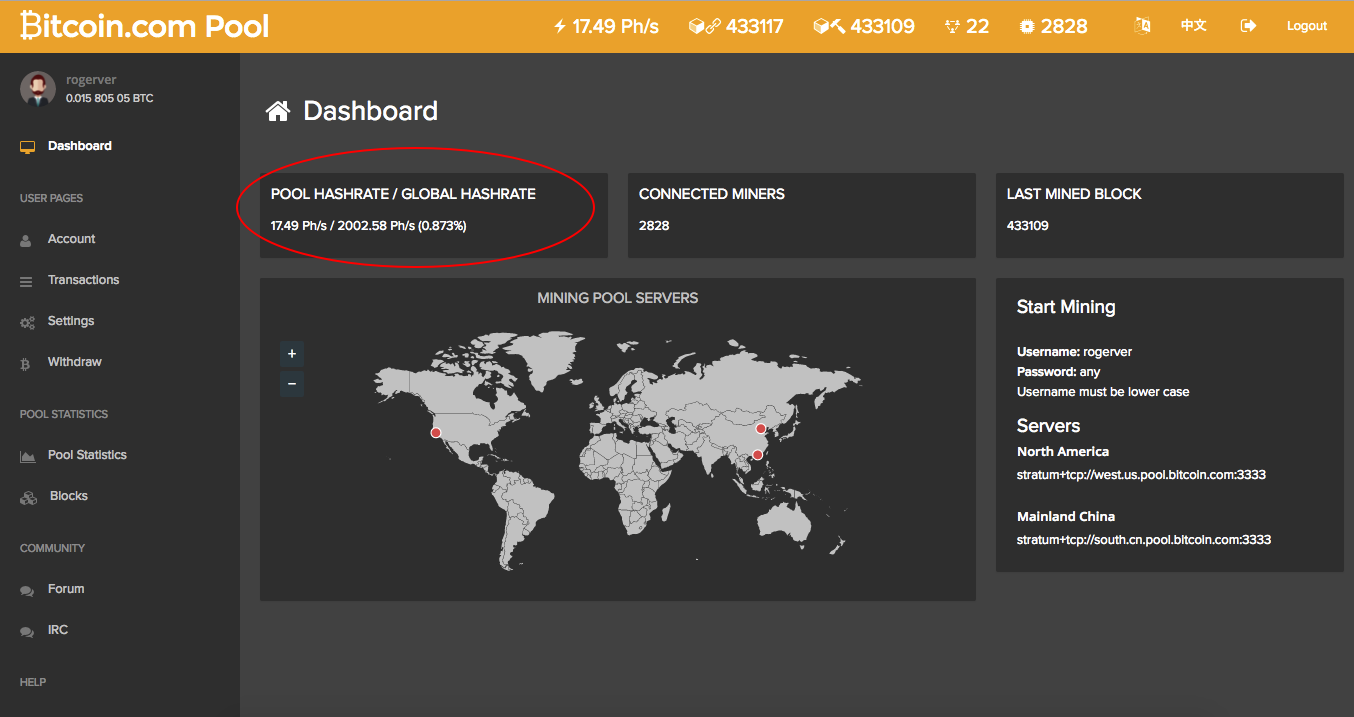Zoom out on the map with minus button
This screenshot has height=717, width=1354.
click(292, 384)
